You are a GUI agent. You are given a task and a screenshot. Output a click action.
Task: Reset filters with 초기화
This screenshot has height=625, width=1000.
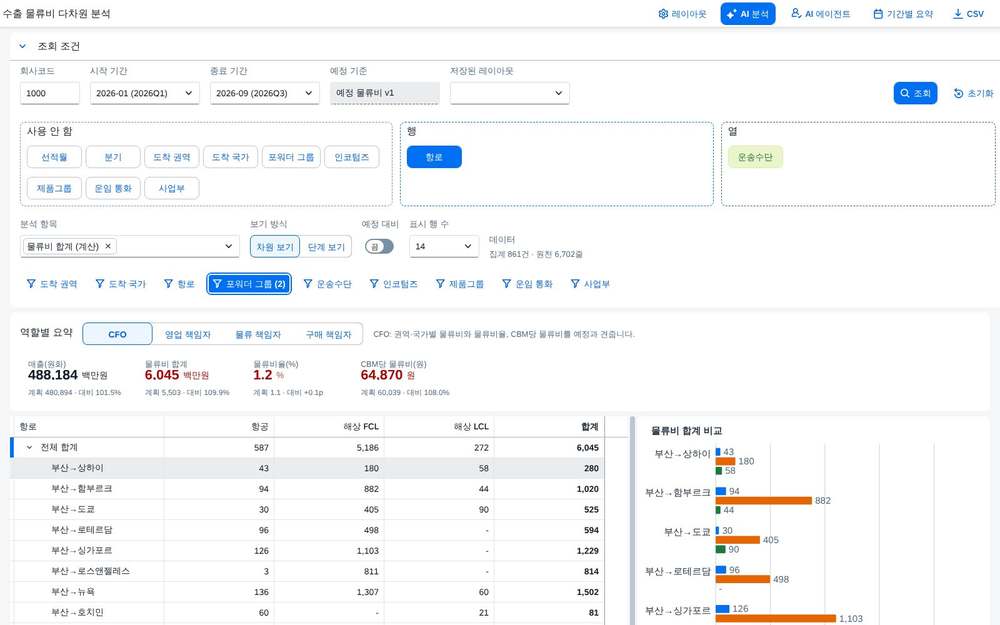973,93
